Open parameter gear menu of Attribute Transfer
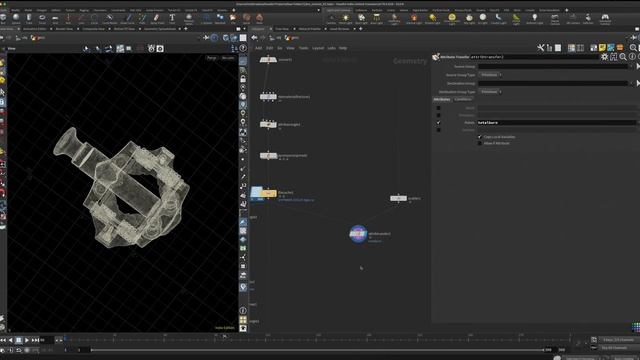The image size is (640, 360). pos(604,57)
